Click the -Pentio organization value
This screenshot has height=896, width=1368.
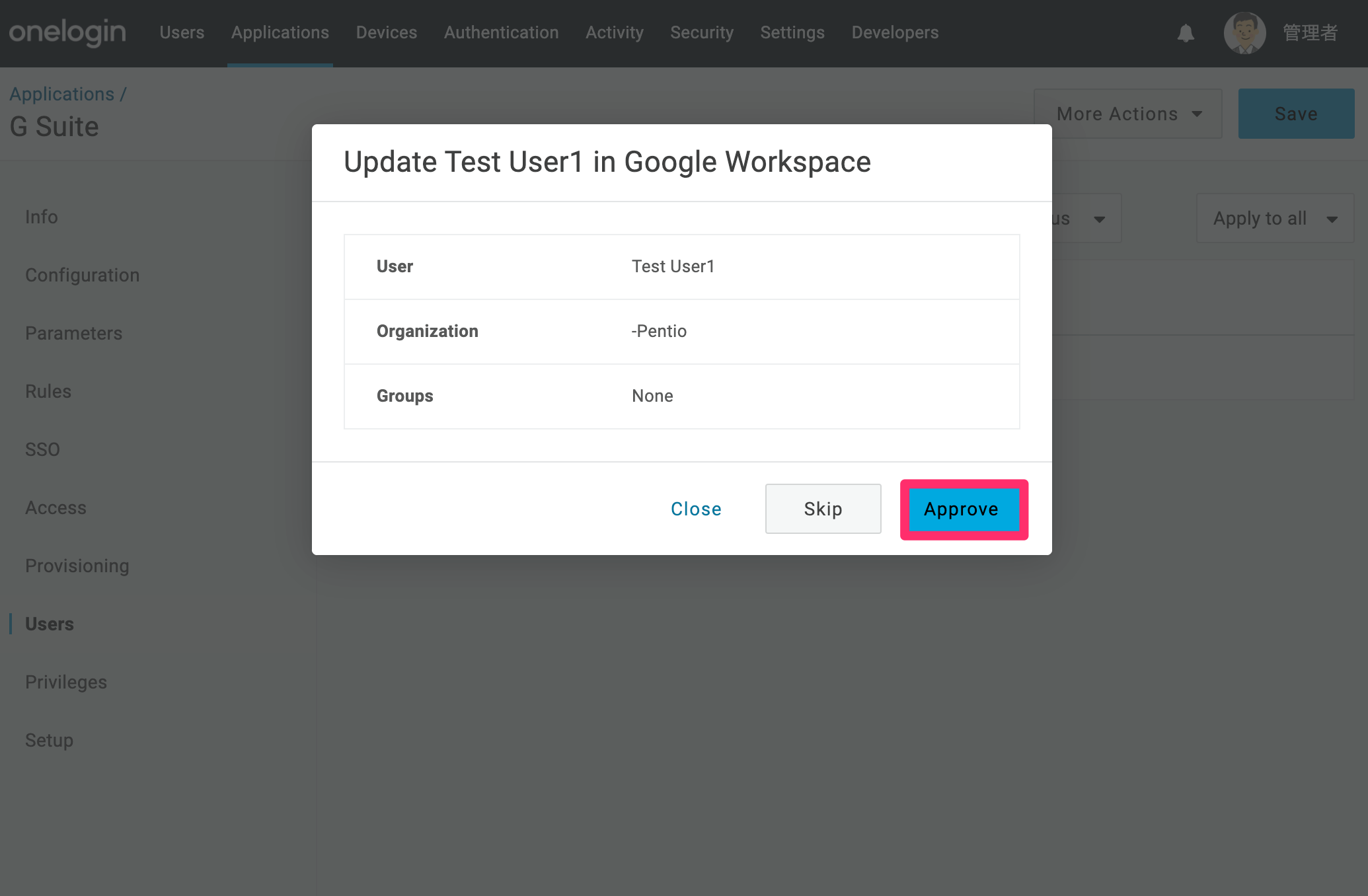coord(659,331)
